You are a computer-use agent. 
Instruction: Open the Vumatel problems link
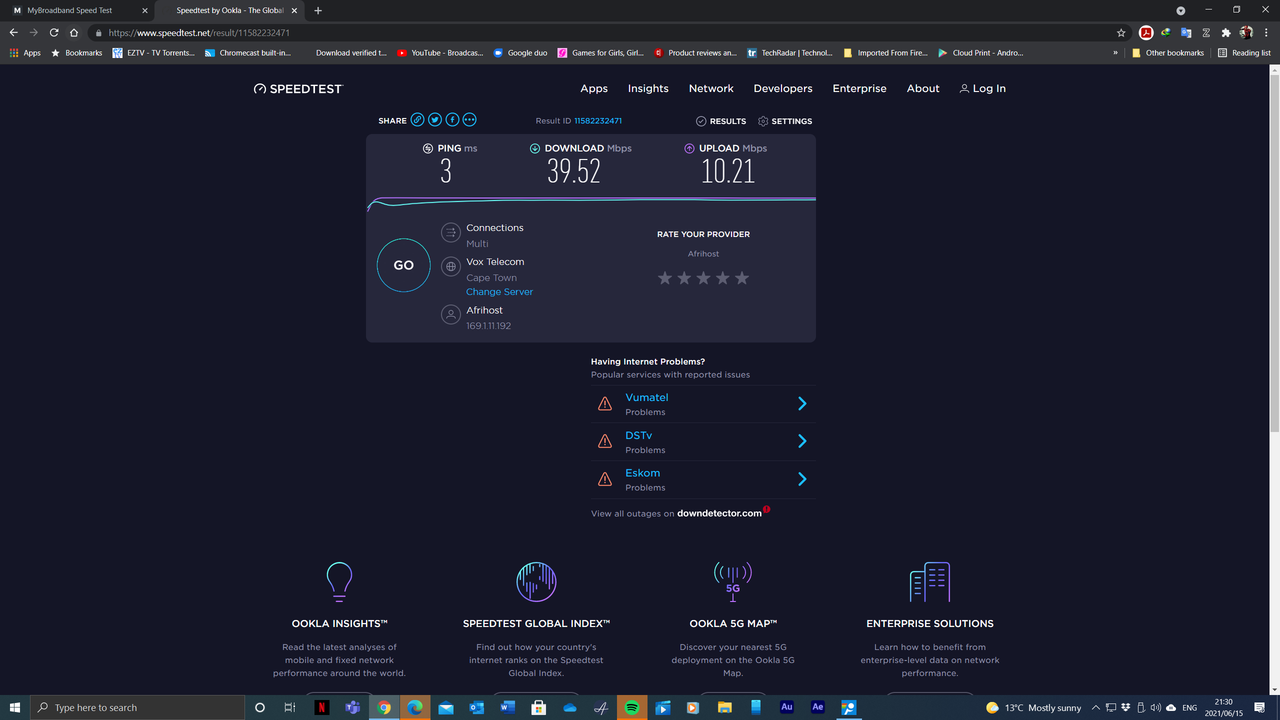click(646, 397)
